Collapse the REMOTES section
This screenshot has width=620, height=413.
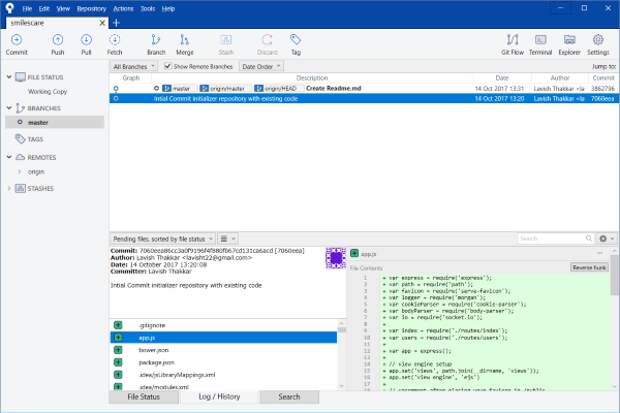[x=9, y=157]
